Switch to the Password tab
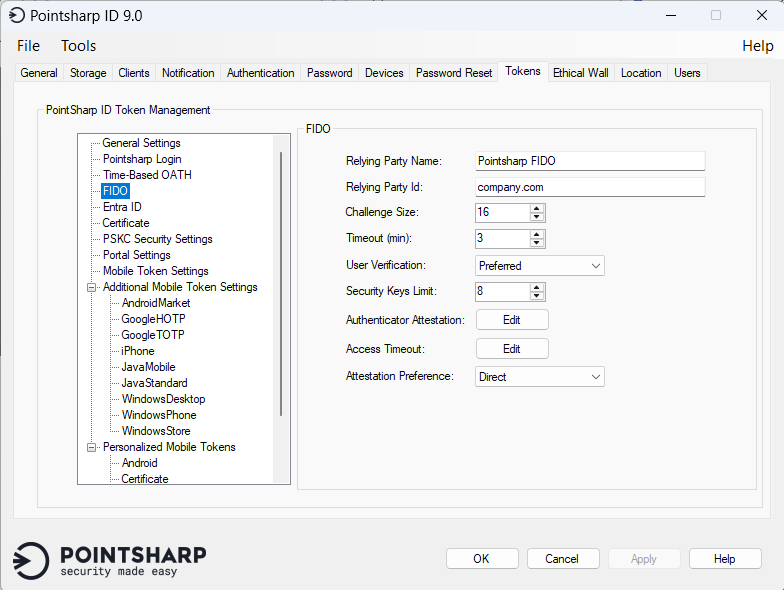Image resolution: width=784 pixels, height=590 pixels. pyautogui.click(x=330, y=73)
